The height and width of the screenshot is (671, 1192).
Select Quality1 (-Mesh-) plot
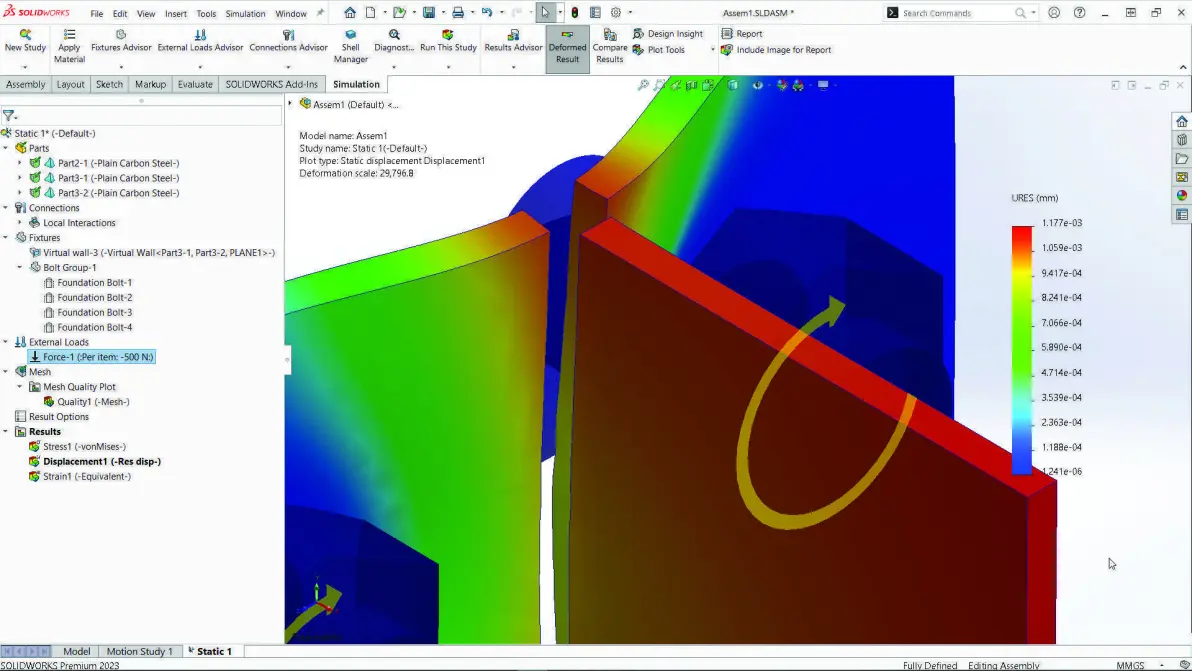point(86,402)
